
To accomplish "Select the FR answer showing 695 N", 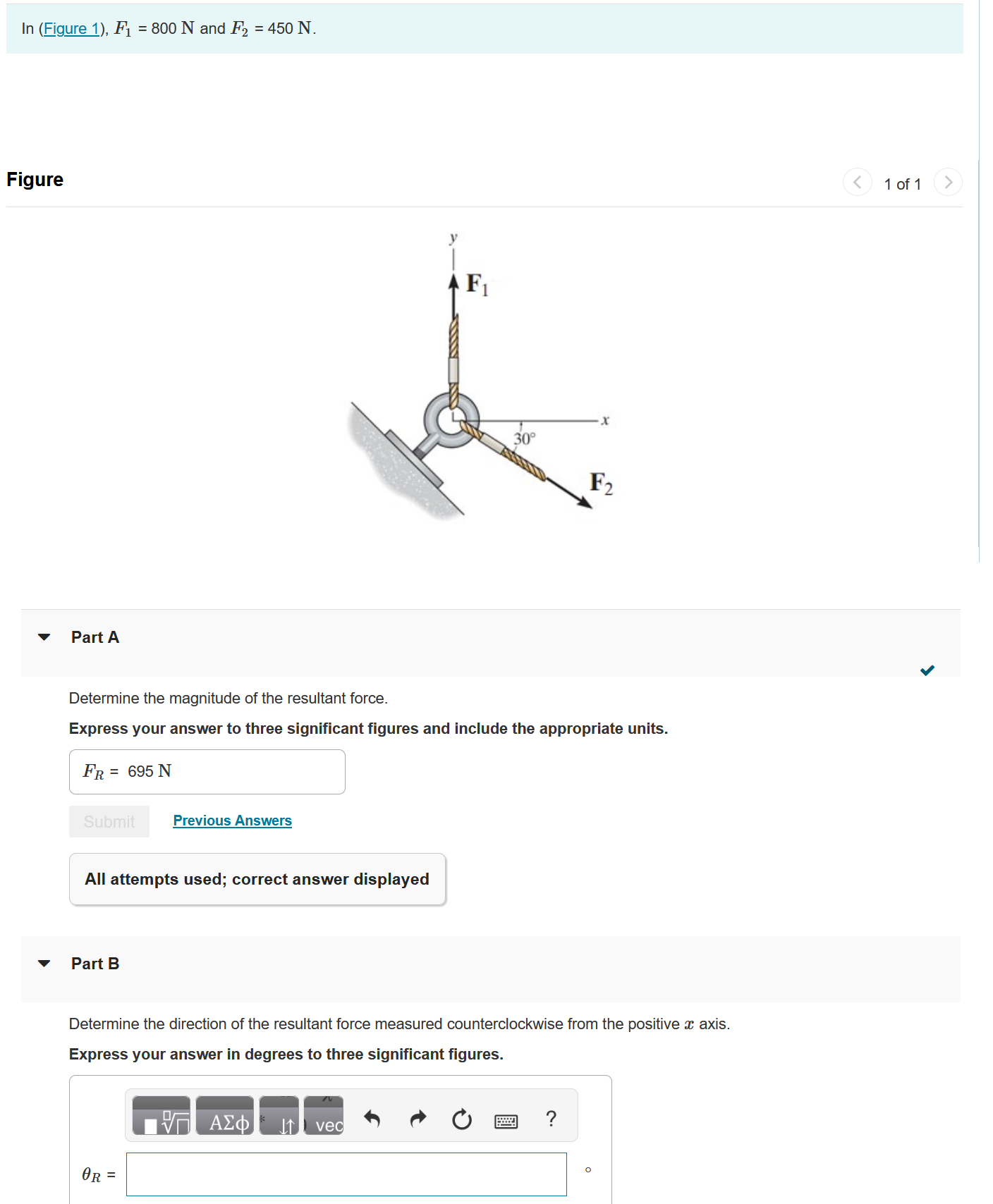I will (207, 771).
